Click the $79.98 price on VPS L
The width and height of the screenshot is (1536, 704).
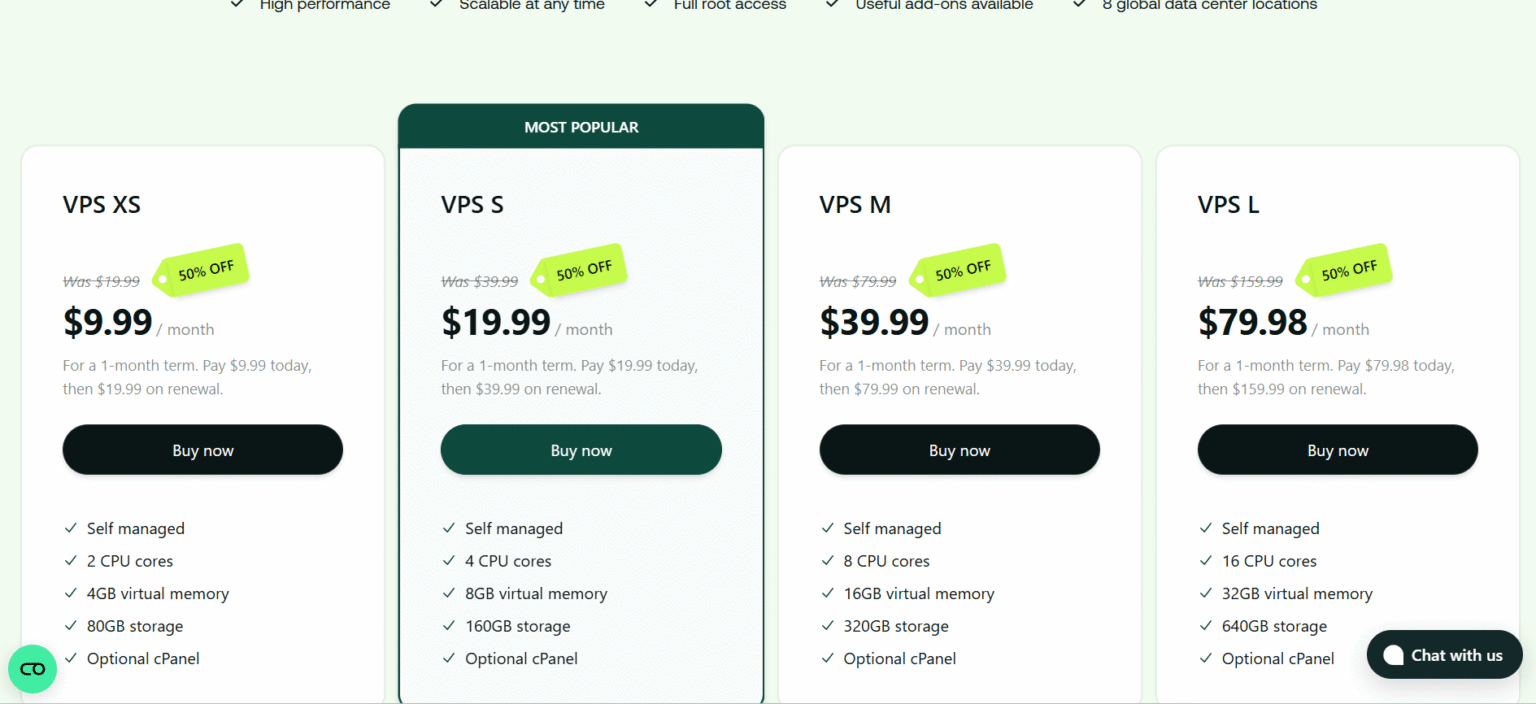(1252, 322)
